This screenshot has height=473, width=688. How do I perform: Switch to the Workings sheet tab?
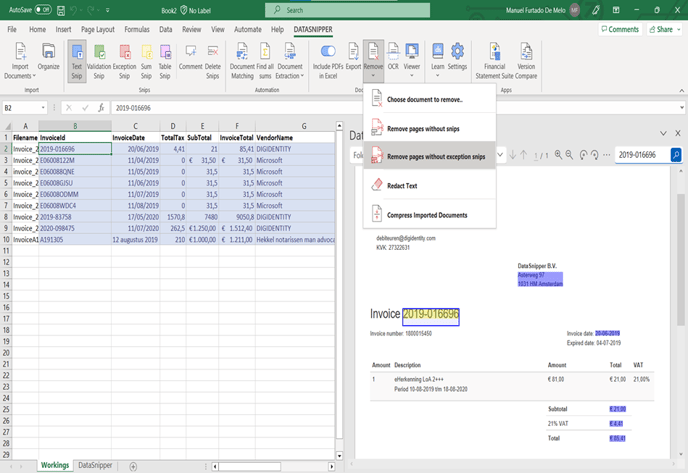click(55, 465)
